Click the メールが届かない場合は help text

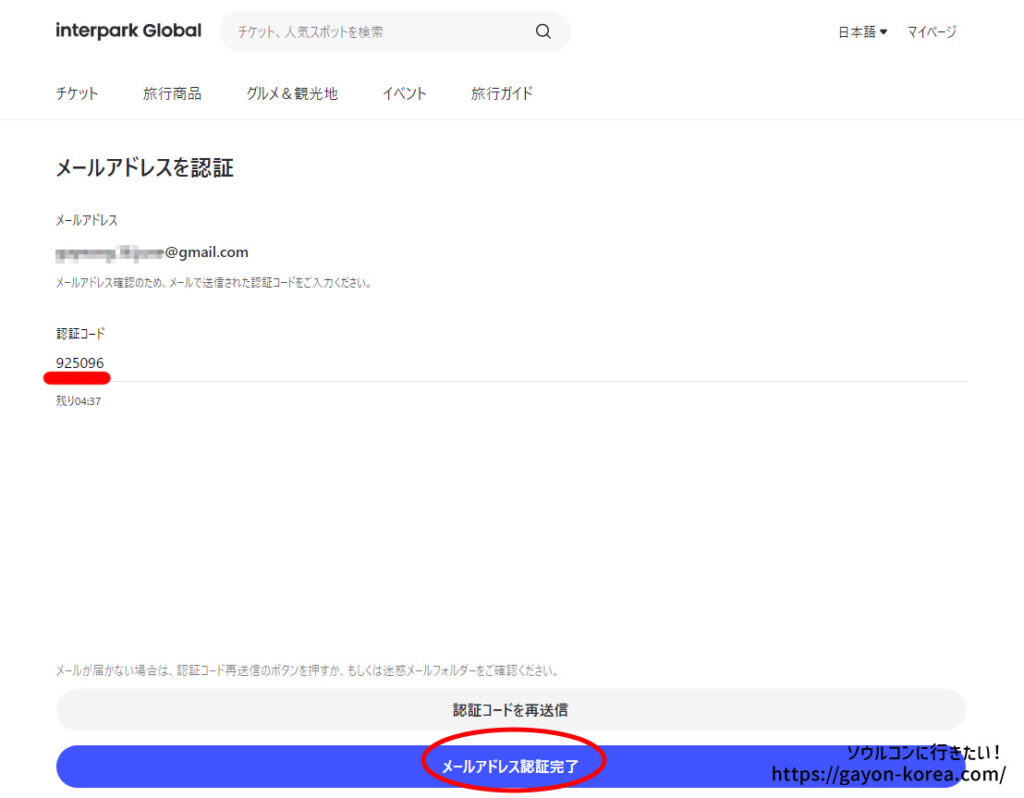307,671
